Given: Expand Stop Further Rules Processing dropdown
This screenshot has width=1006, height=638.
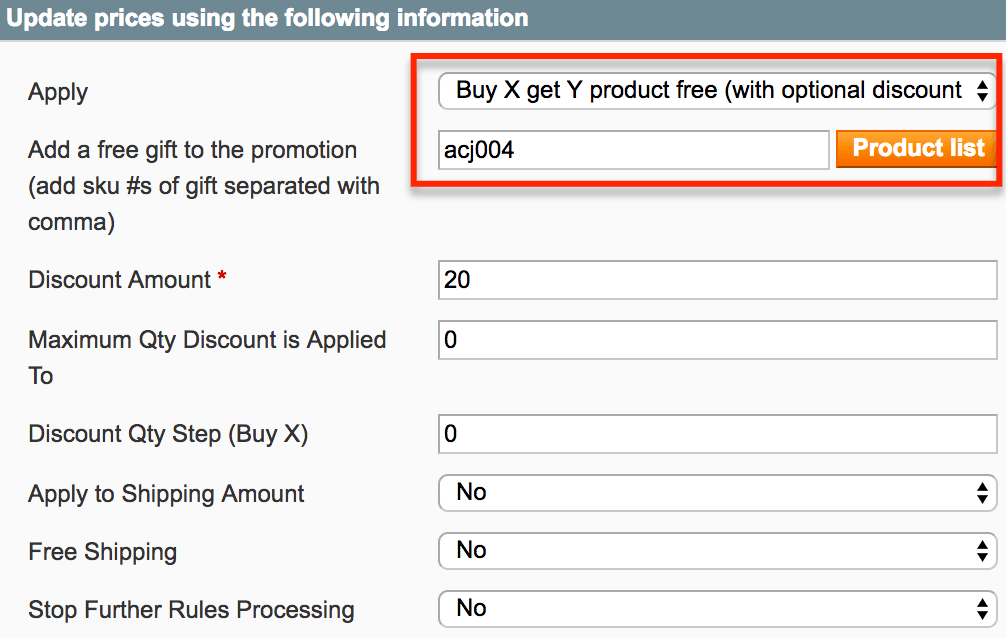Looking at the screenshot, I should pyautogui.click(x=717, y=608).
